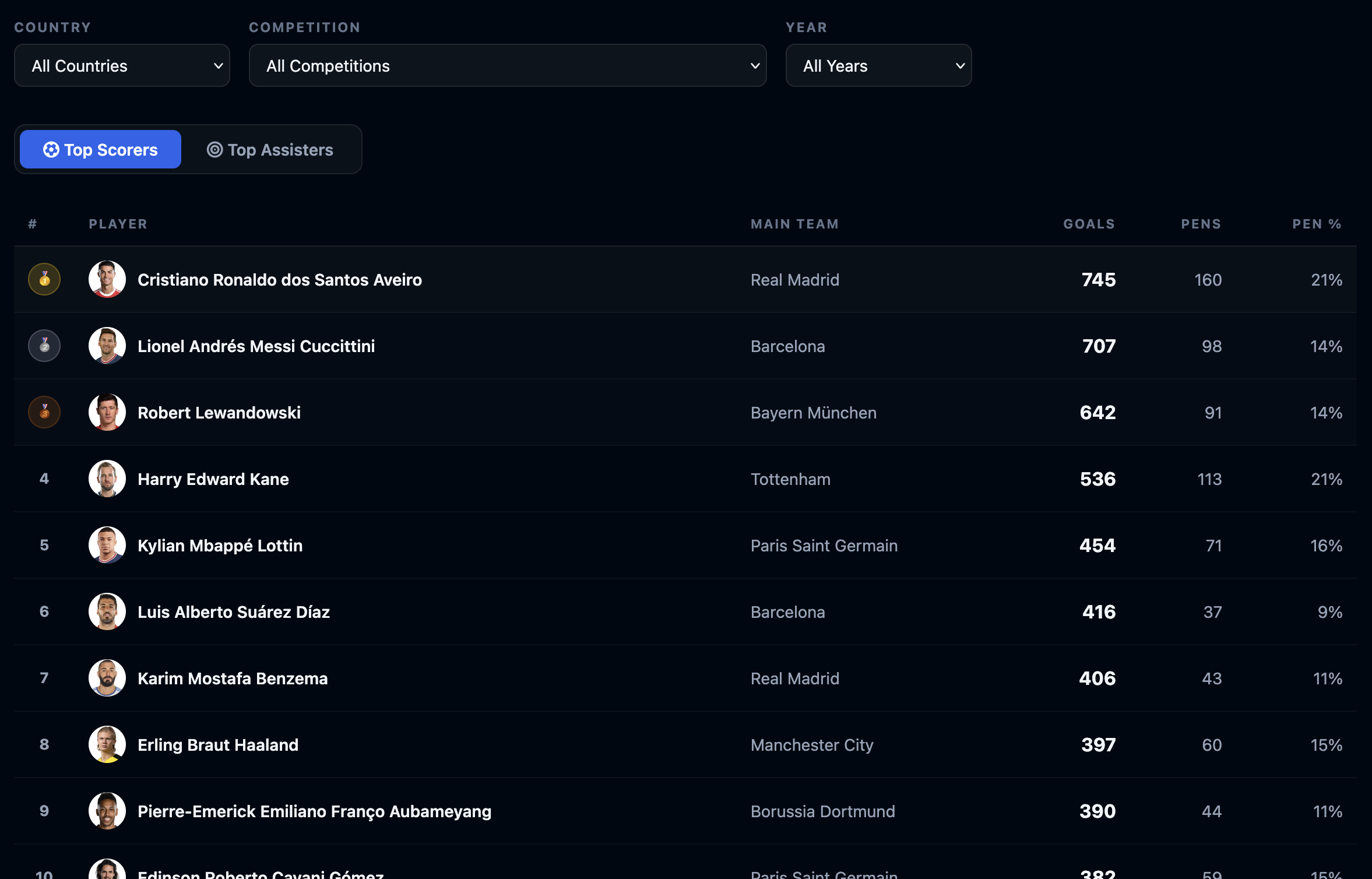Open Lionel Andrés Messi Cuccittini player name
This screenshot has height=879, width=1372.
pos(256,346)
